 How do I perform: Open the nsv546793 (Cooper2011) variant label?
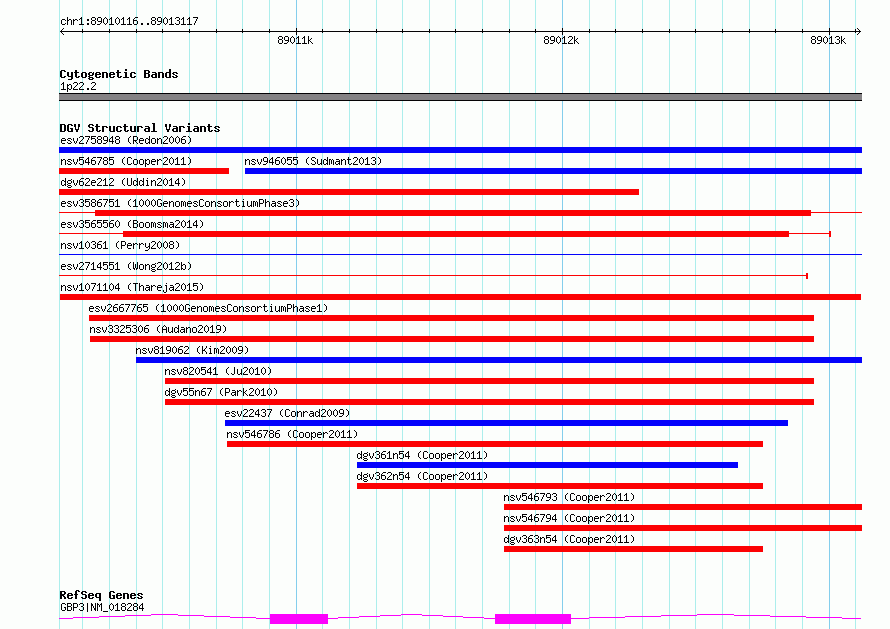pyautogui.click(x=569, y=497)
